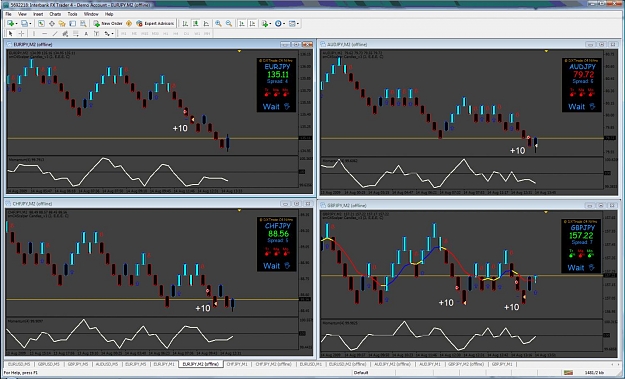Show the Navigator panel via star-folder icon

click(x=62, y=24)
